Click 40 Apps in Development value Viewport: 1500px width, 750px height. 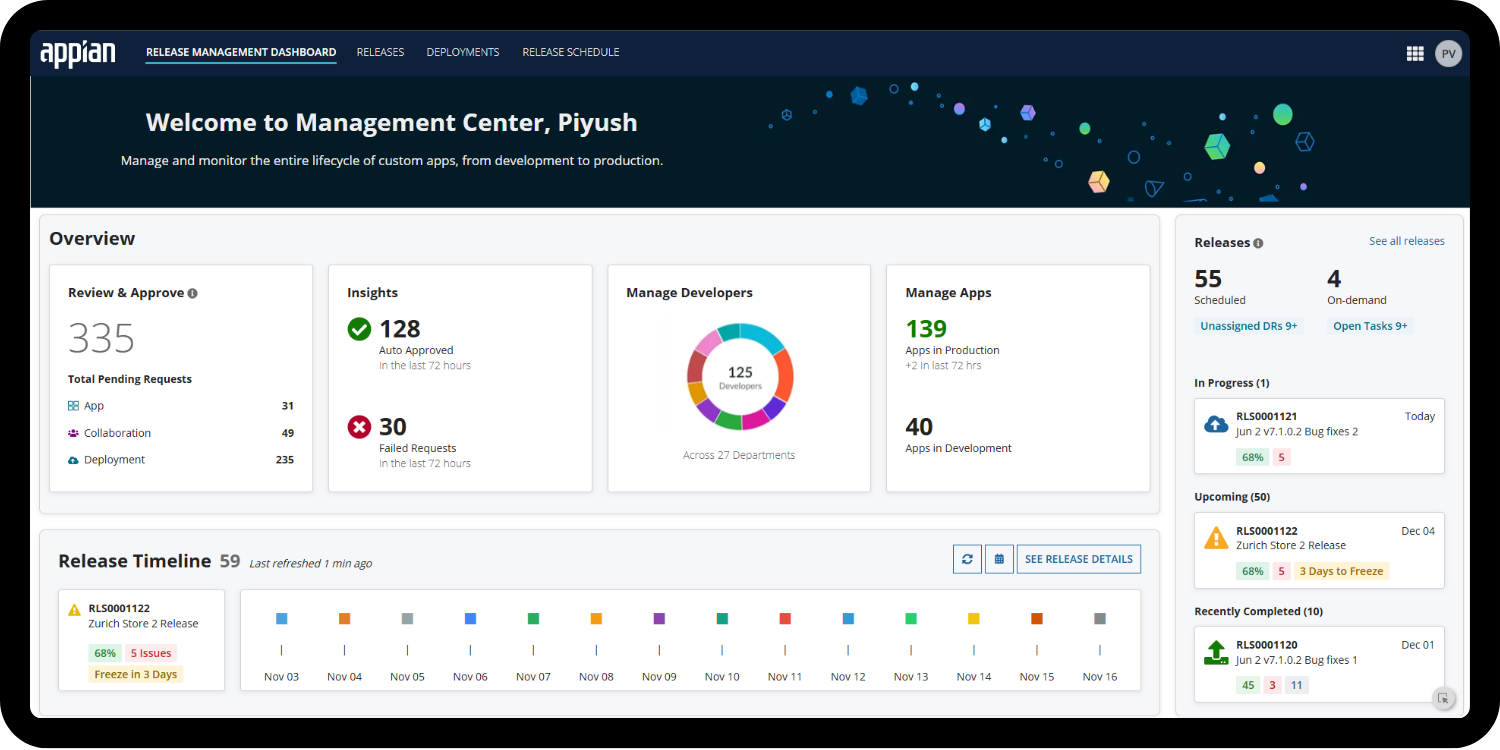[x=919, y=427]
